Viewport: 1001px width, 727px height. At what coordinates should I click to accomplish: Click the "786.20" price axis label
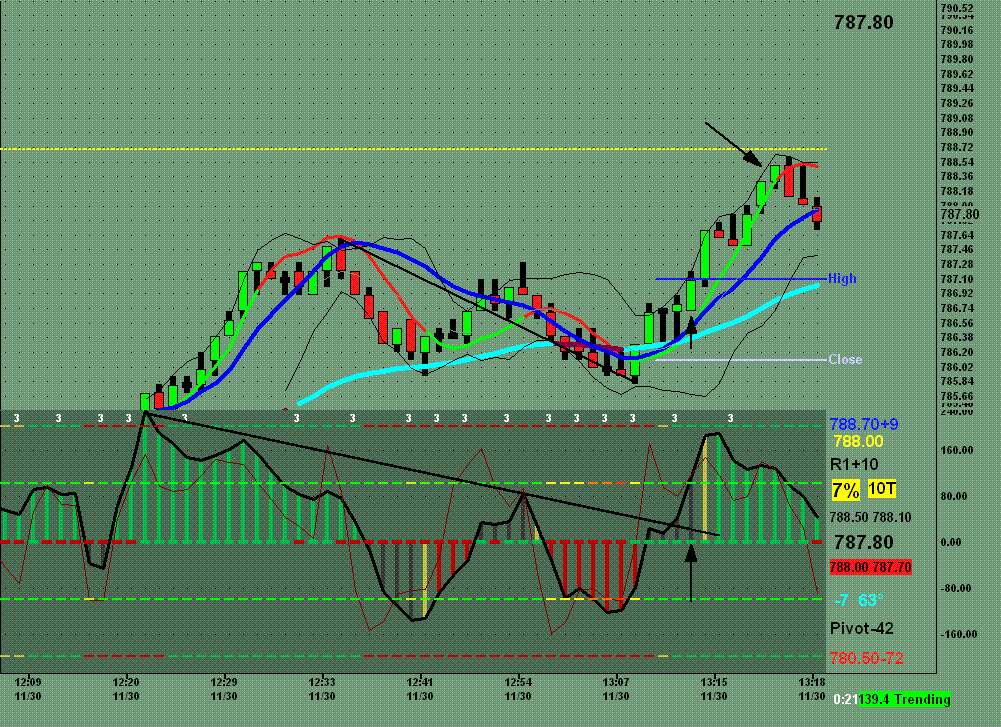(x=957, y=352)
